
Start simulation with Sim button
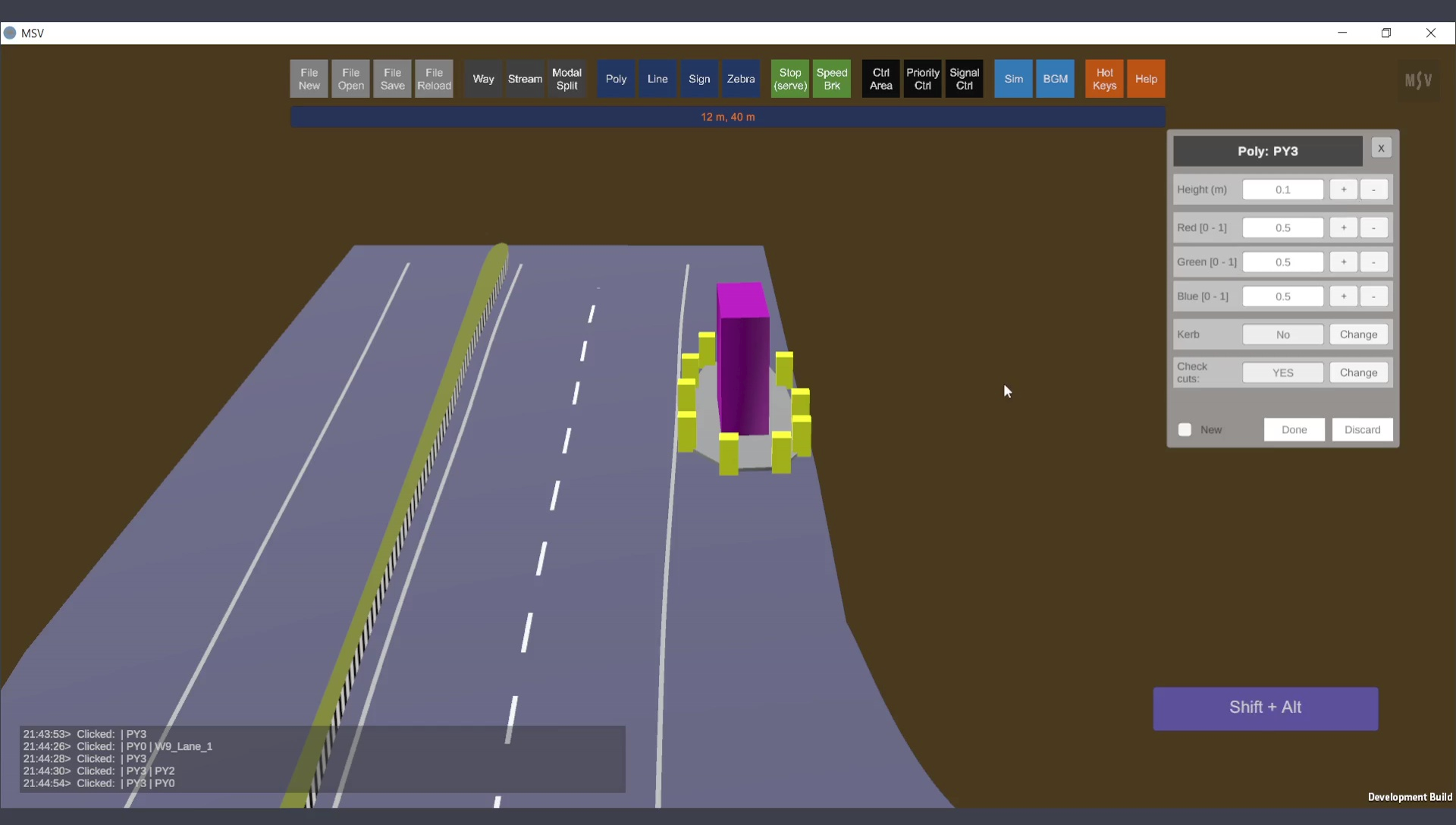[1013, 79]
